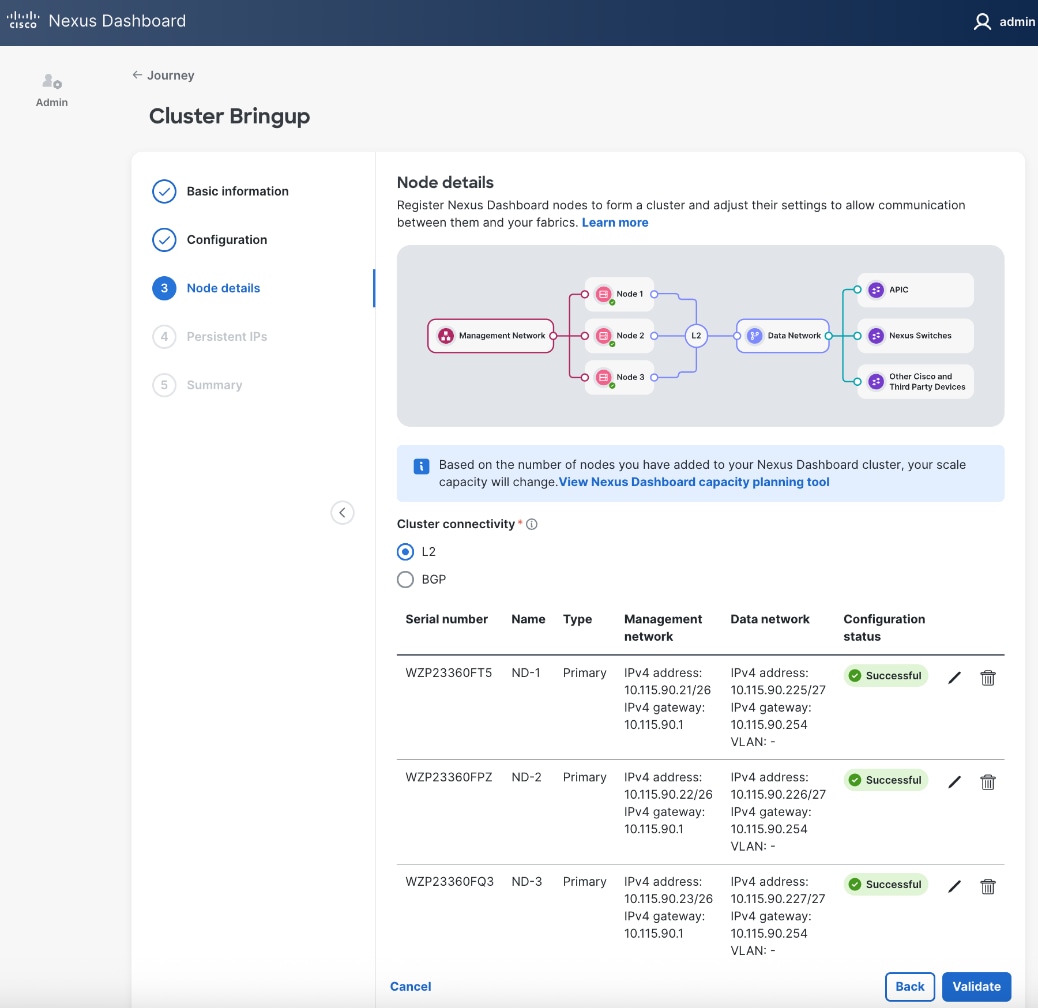
Task: Click the edit pencil icon for ND-1
Action: point(954,678)
